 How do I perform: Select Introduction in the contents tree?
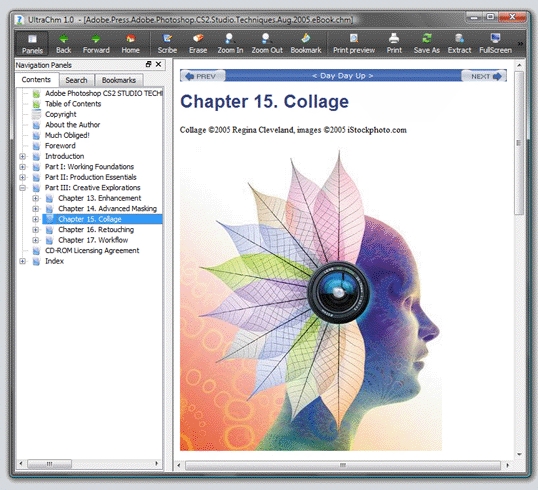tap(65, 156)
